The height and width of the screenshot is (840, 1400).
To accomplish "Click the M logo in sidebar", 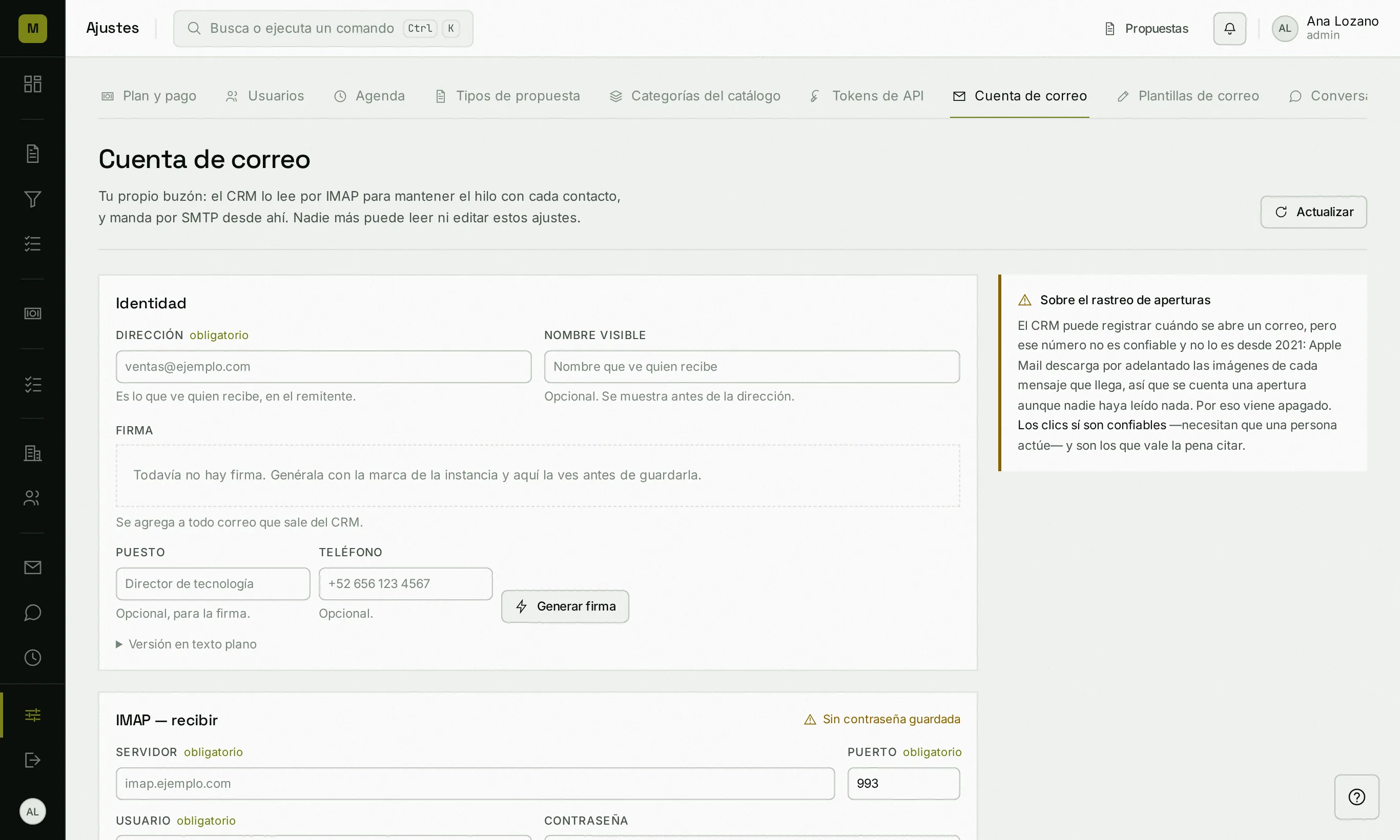I will [32, 28].
